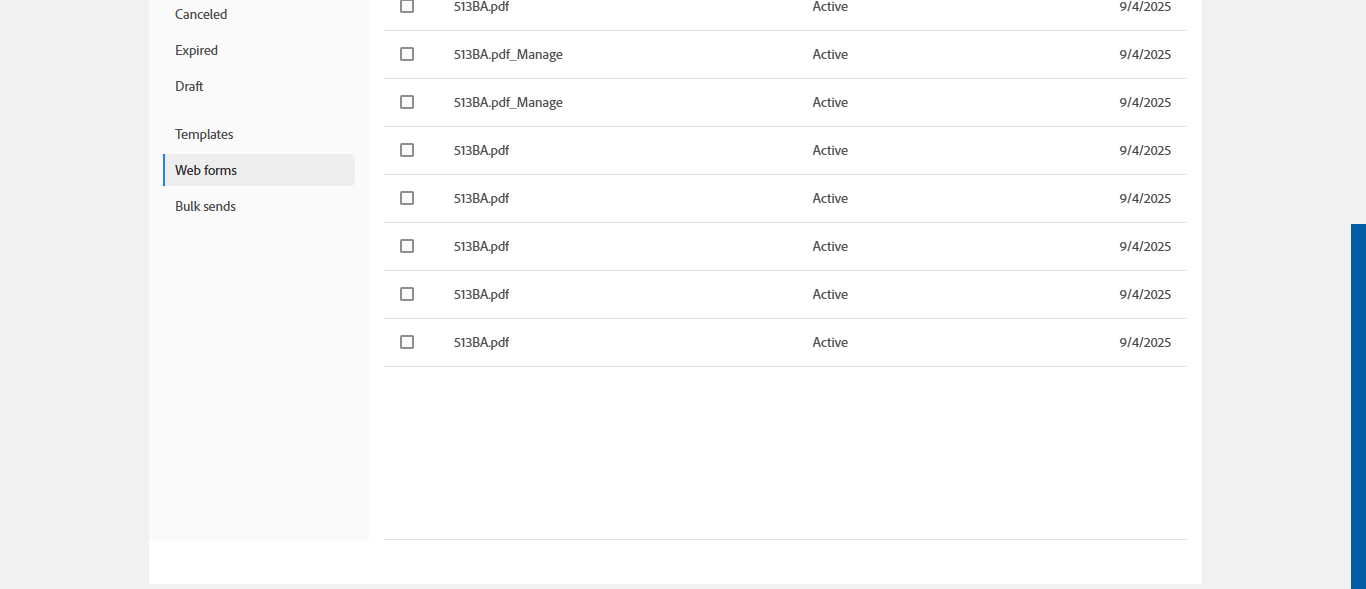Check the first 513BA.pdf row below the Manage rows
This screenshot has height=589, width=1366.
click(x=407, y=150)
